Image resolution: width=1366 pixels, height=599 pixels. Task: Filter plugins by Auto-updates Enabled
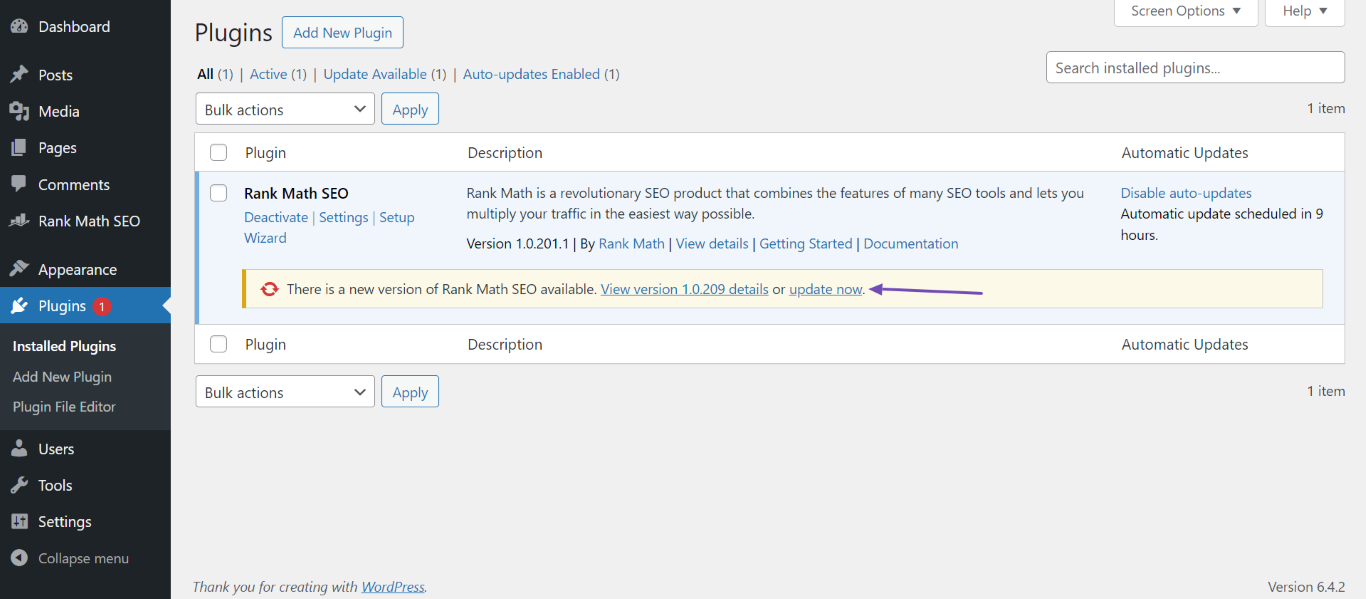point(531,74)
